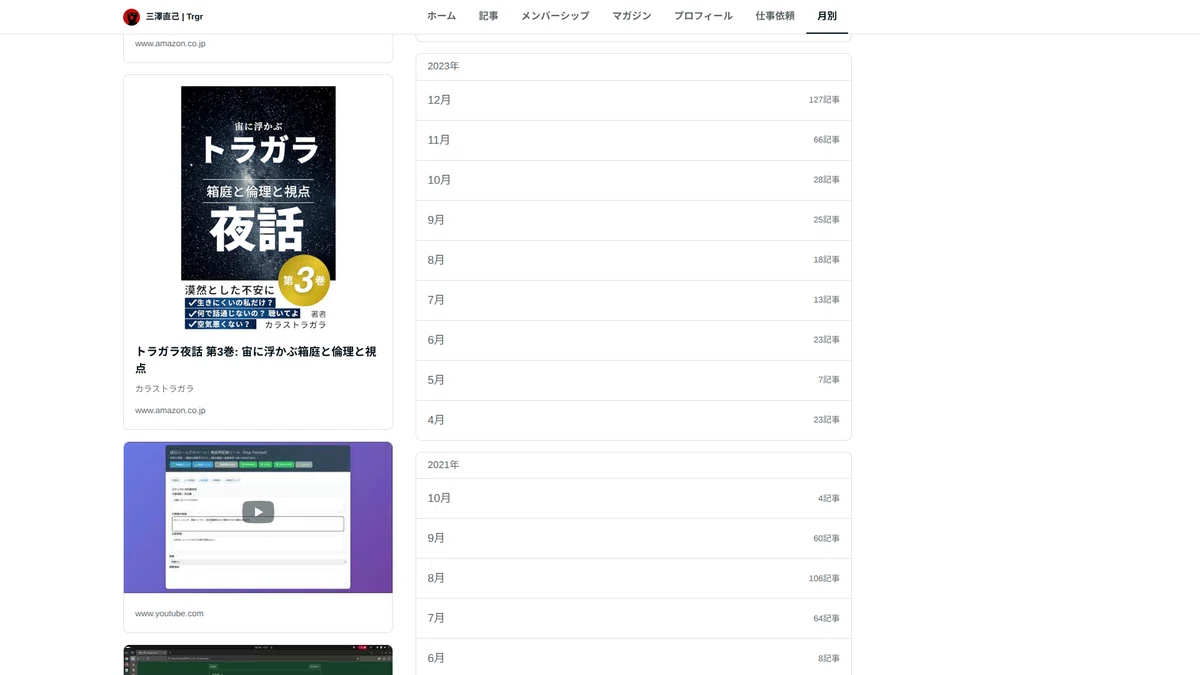Open 2023年 7月 with 13記事
1200x675 pixels.
[x=633, y=300]
